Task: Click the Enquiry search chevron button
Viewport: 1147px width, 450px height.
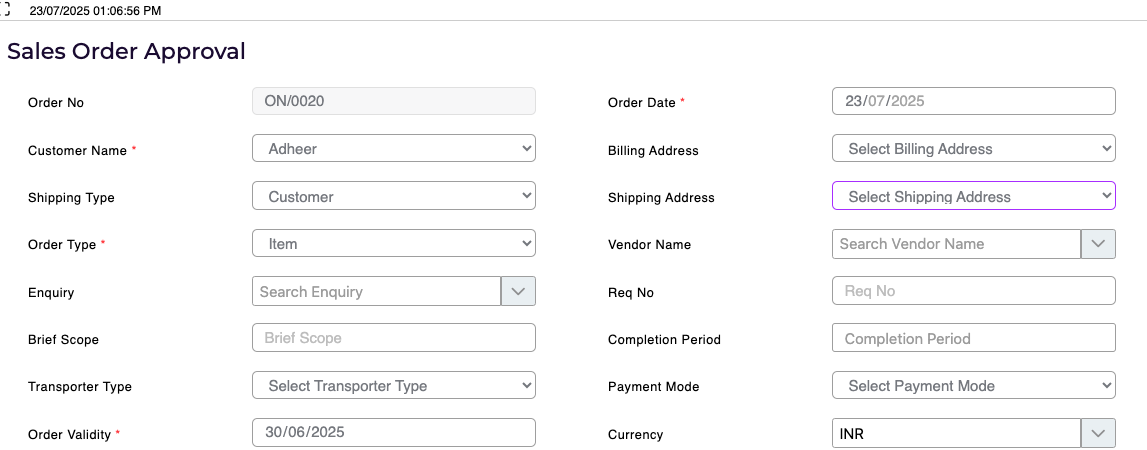Action: [518, 292]
